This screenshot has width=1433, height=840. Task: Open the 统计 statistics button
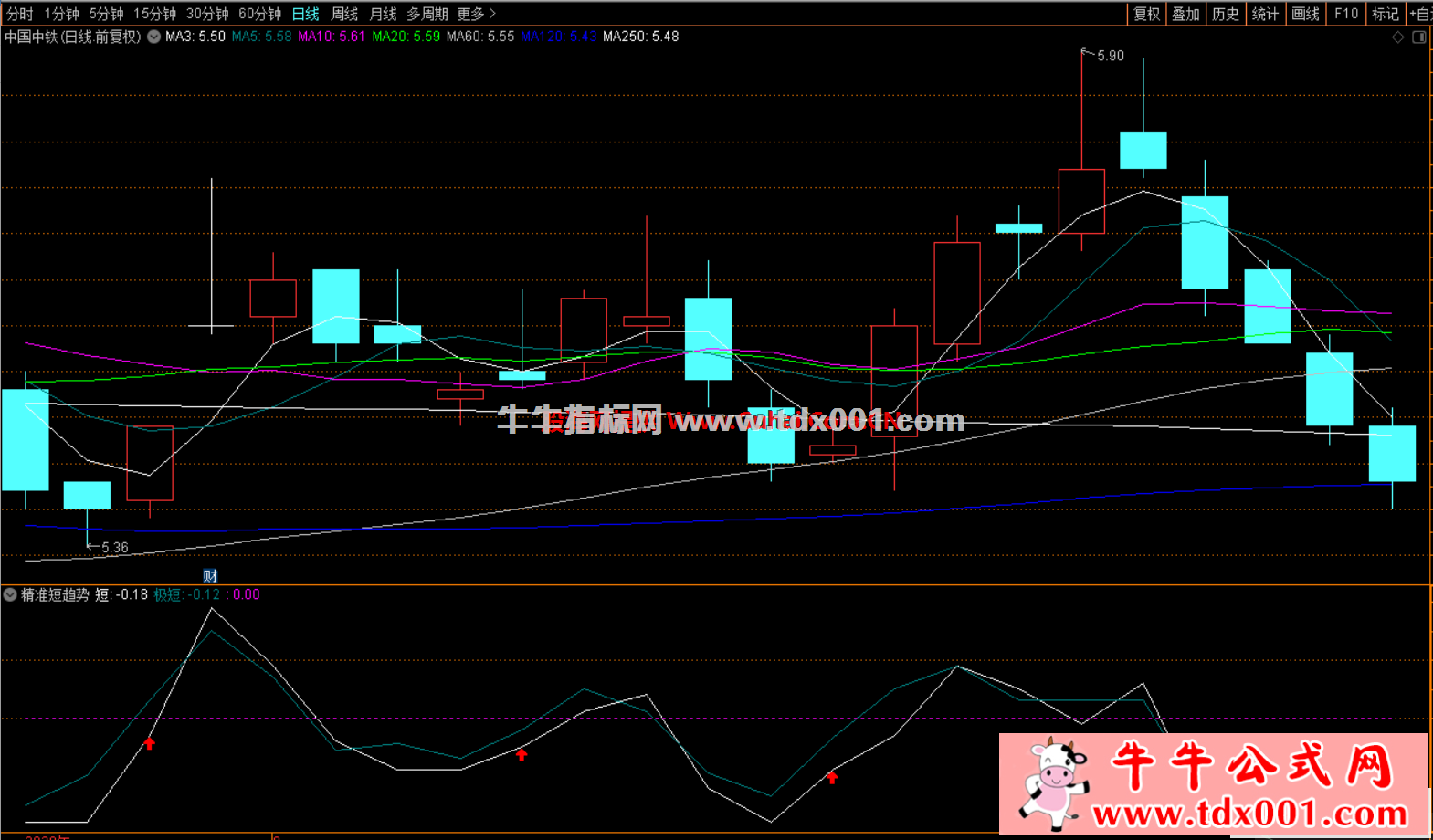coord(1265,14)
